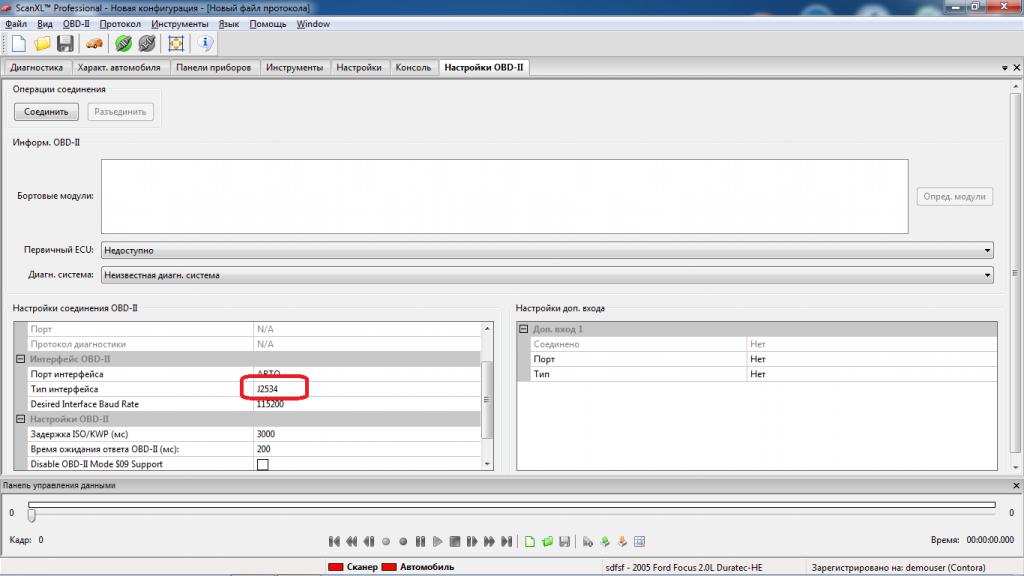Click the gray disconnect plug icon
The height and width of the screenshot is (576, 1024).
tap(146, 43)
